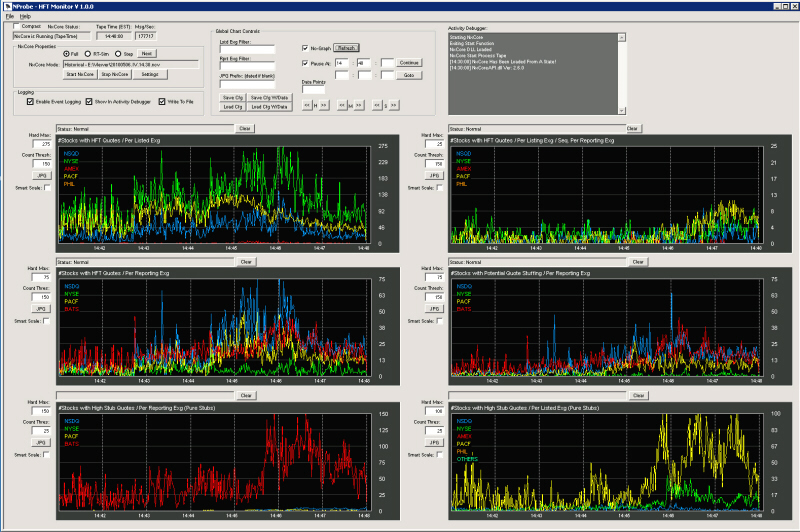The image size is (800, 532).
Task: Click Clear above the Potential Quote Stuffing chart
Action: coord(638,262)
